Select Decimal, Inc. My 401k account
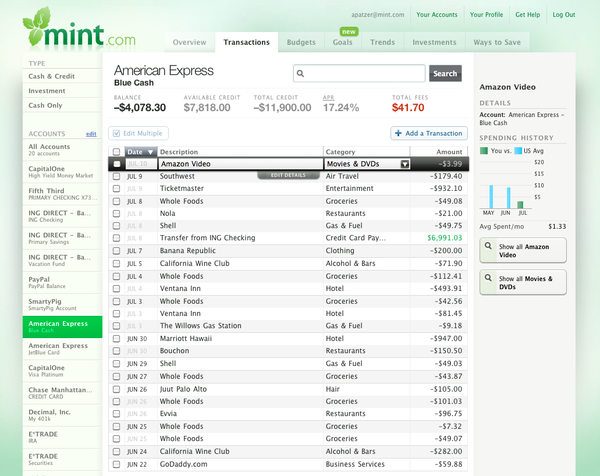Viewport: 600px width, 476px height. pyautogui.click(x=62, y=415)
